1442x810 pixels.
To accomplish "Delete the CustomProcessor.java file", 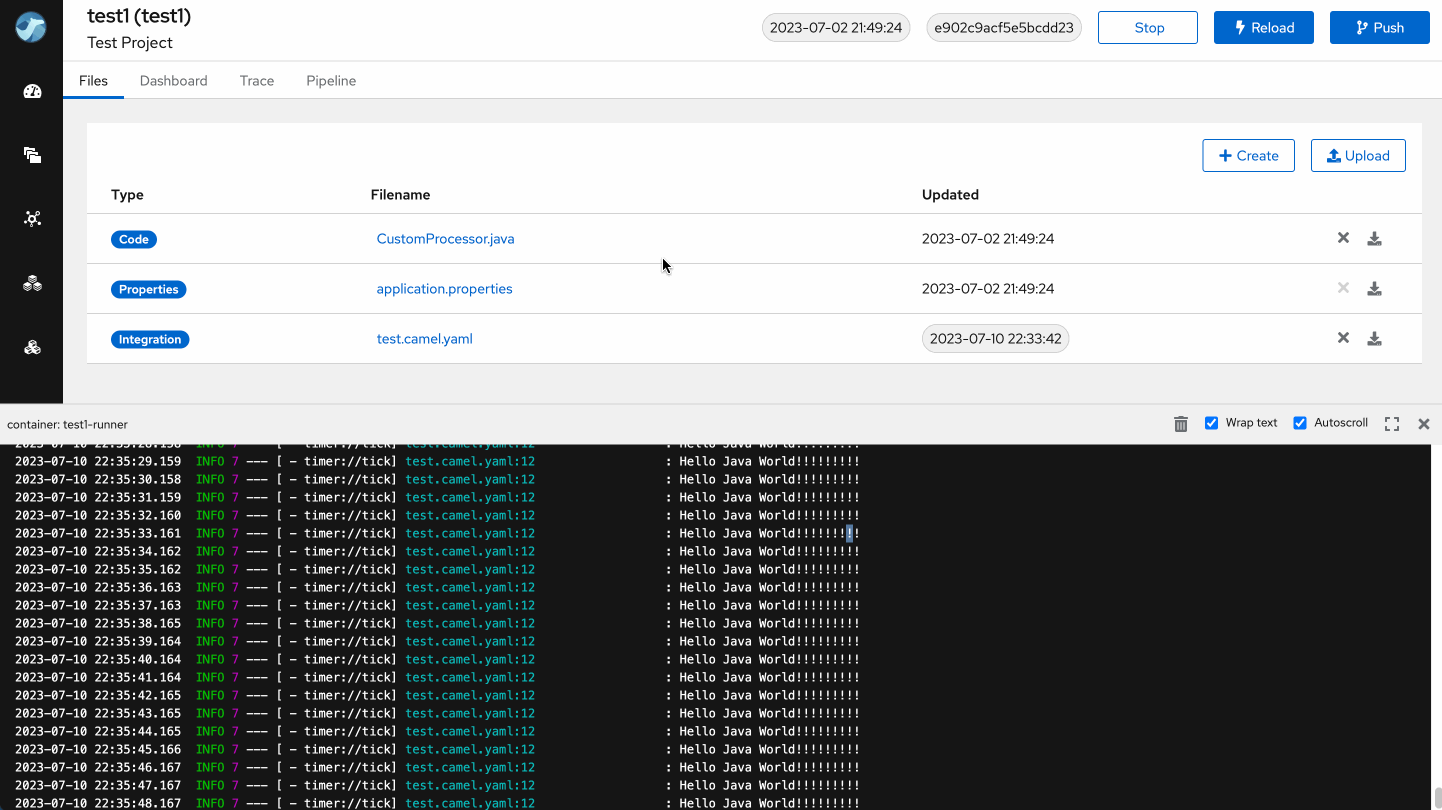I will point(1343,238).
